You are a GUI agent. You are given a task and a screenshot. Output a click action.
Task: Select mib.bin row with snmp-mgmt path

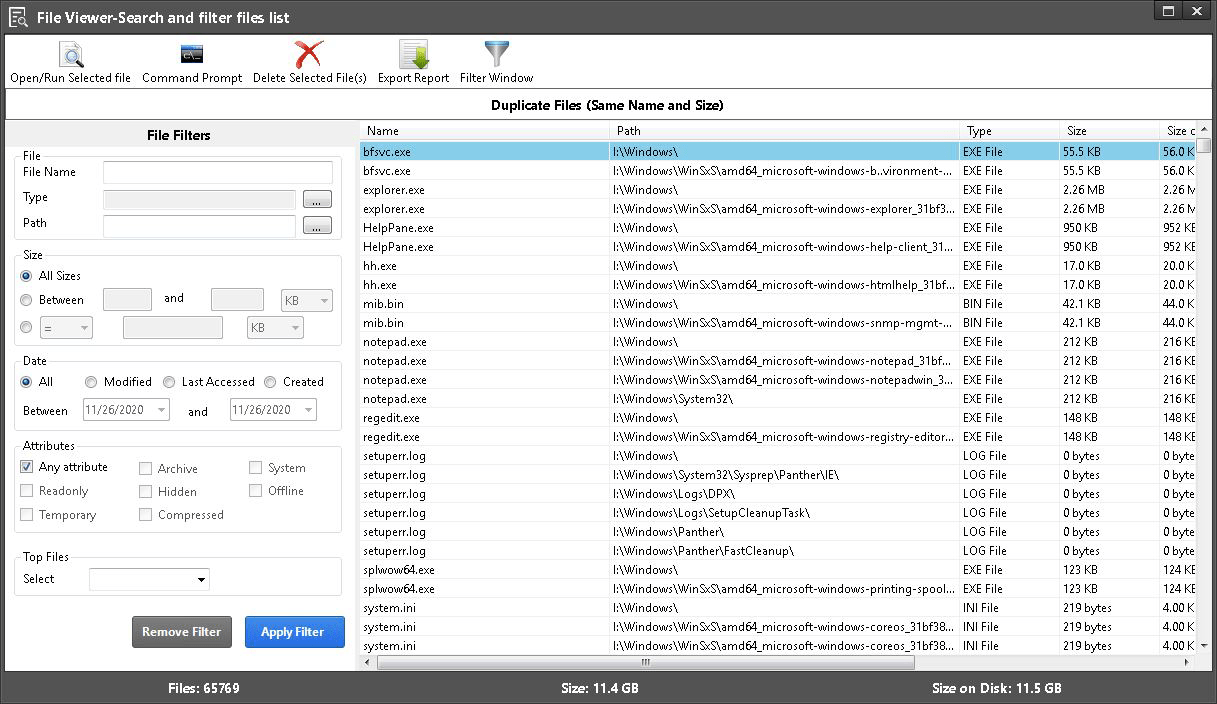(x=778, y=323)
